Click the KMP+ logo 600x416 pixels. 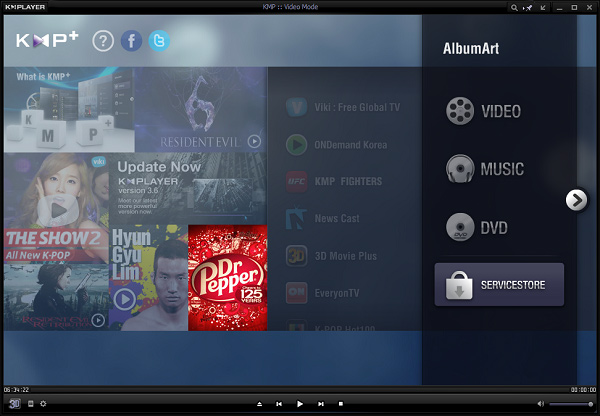47,40
